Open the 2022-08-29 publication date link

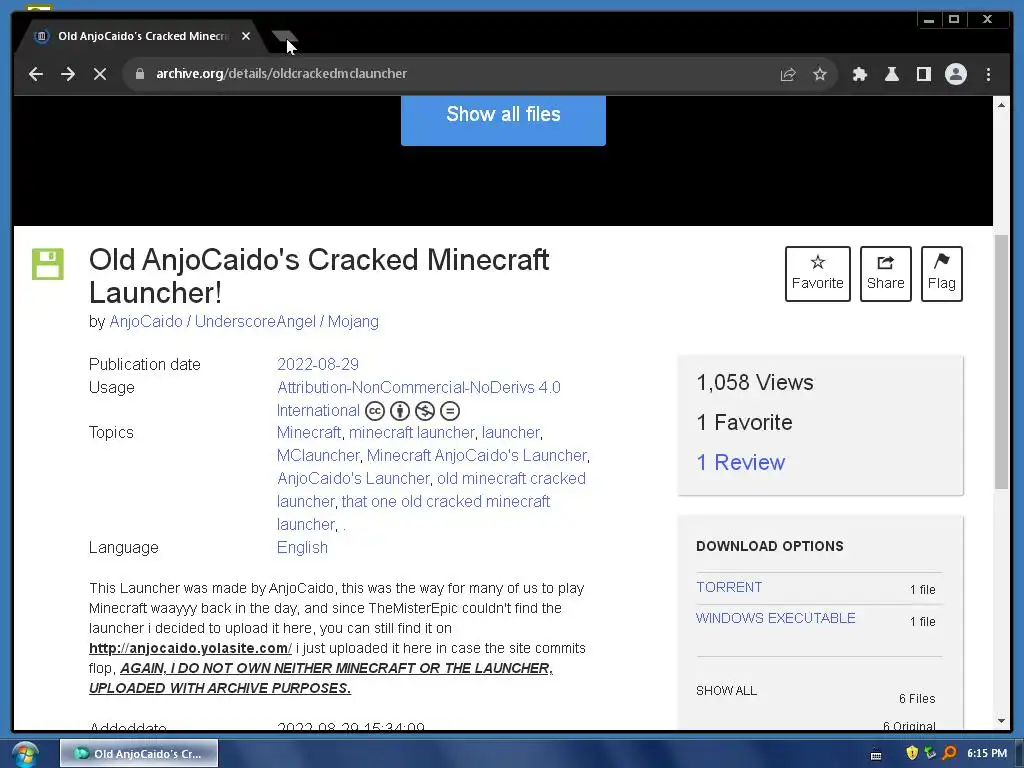317,364
